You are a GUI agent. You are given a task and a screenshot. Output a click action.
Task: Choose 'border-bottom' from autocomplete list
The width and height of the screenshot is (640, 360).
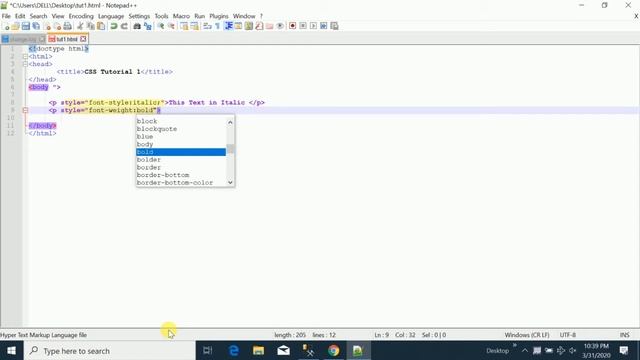click(181, 175)
